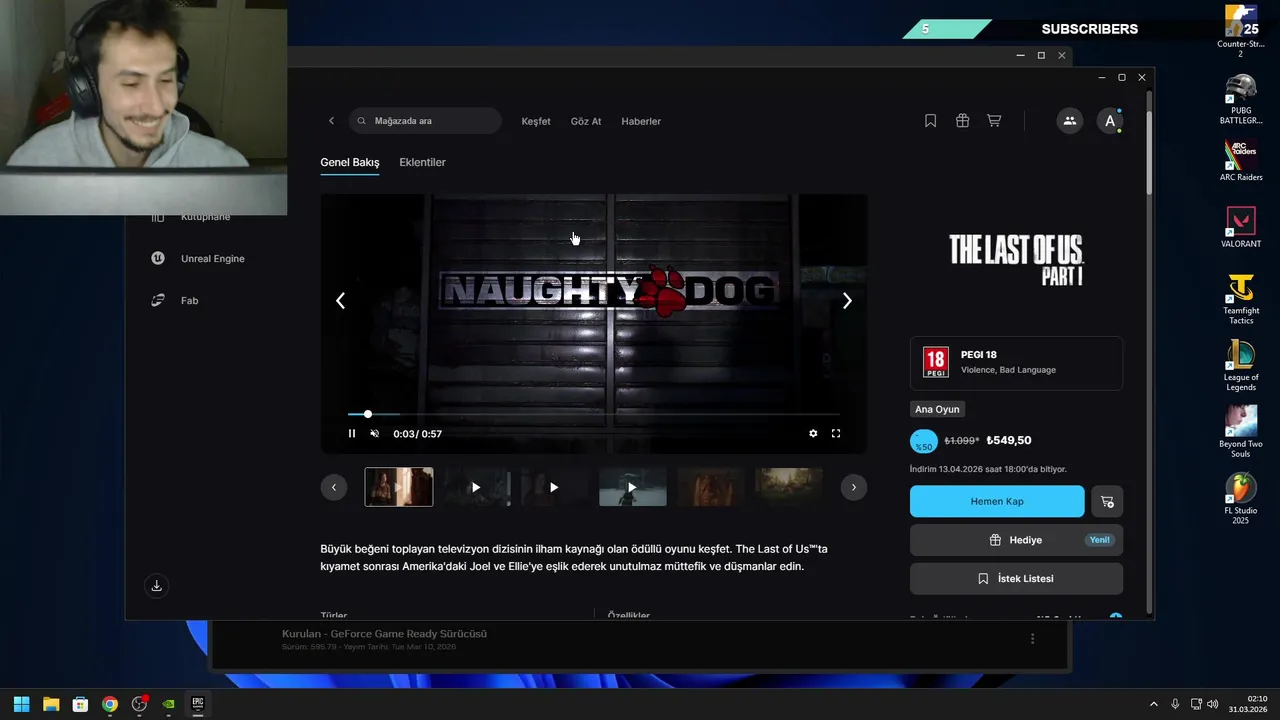Go back with the store back arrow
1280x720 pixels.
click(331, 121)
